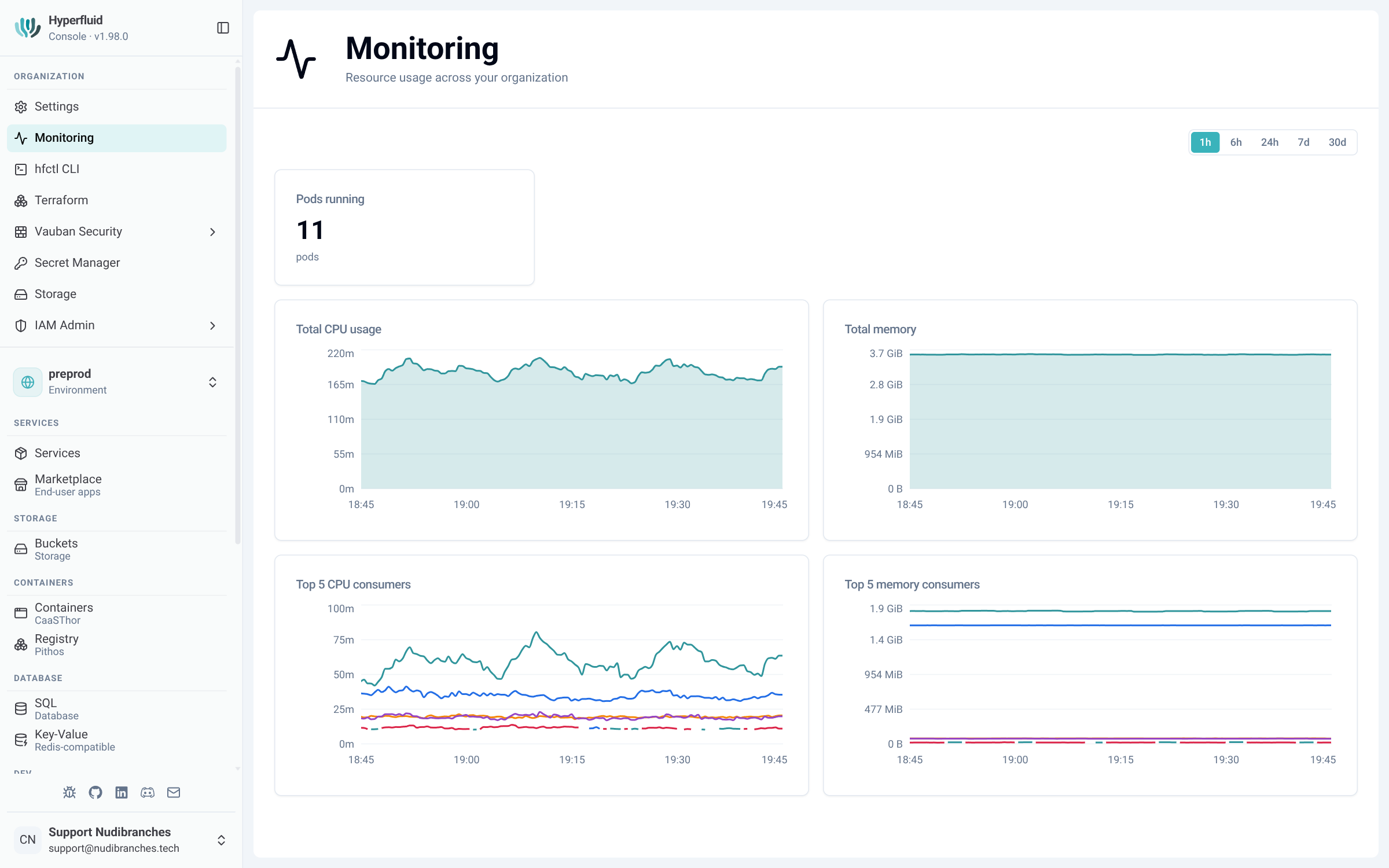This screenshot has width=1389, height=868.
Task: Expand the Vauban Security submenu
Action: tap(117, 231)
